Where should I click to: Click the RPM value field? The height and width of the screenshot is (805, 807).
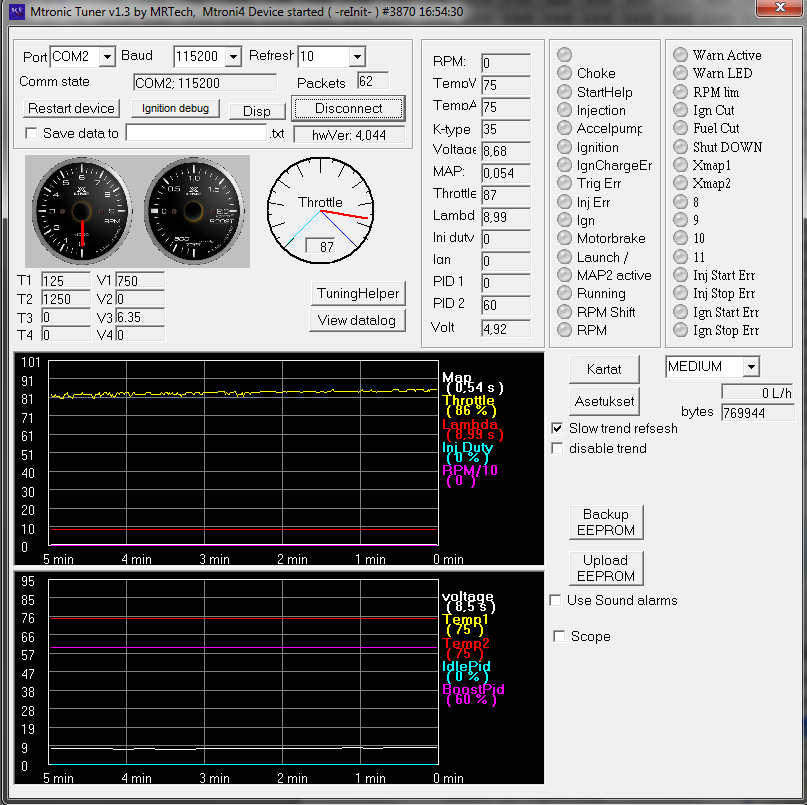[x=505, y=63]
